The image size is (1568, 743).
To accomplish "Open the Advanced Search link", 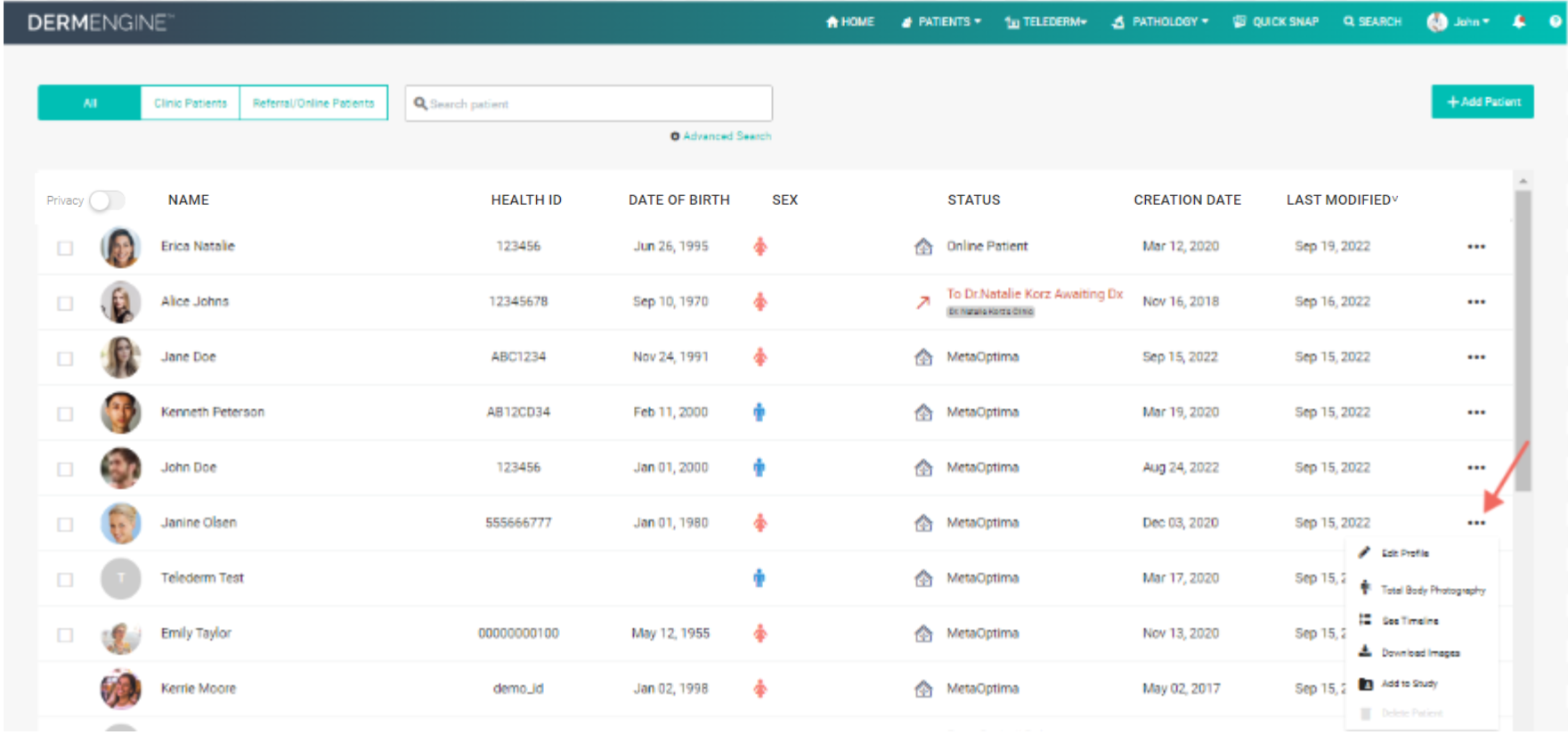I will coord(727,136).
